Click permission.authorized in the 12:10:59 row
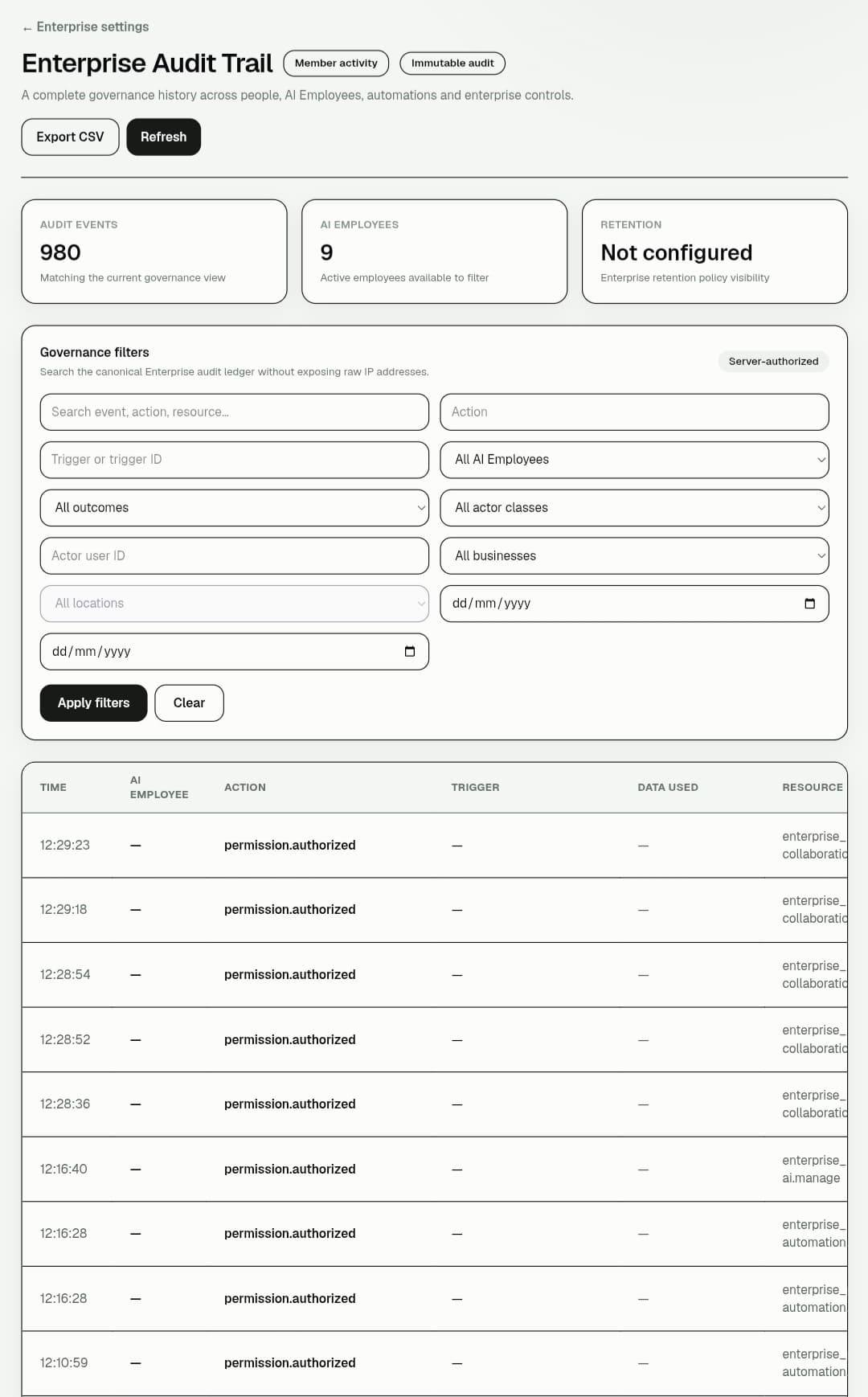868x1397 pixels. [x=289, y=1362]
